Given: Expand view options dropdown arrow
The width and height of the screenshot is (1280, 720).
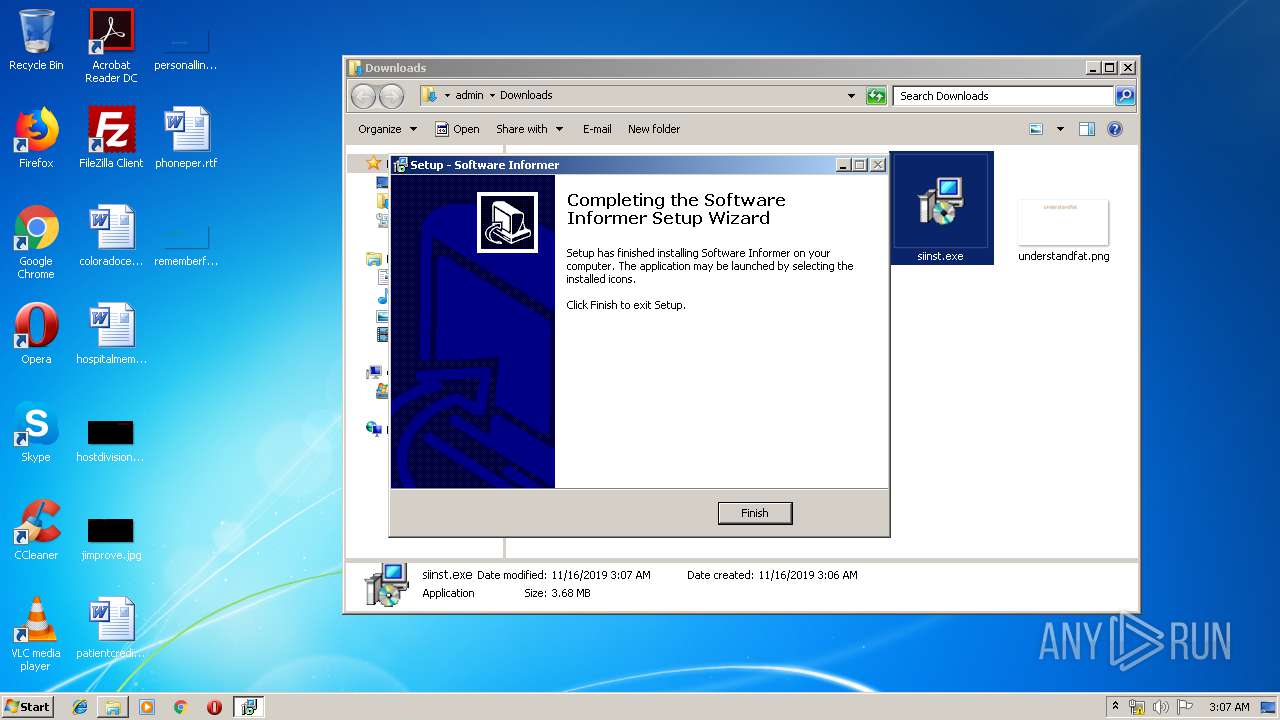Looking at the screenshot, I should point(1060,129).
